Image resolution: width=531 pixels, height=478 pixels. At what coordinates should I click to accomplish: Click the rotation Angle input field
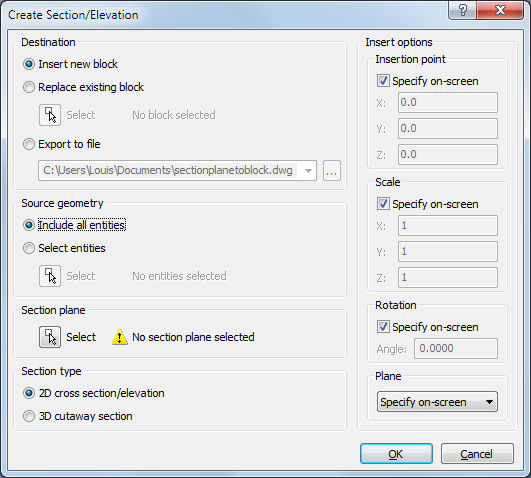point(456,348)
